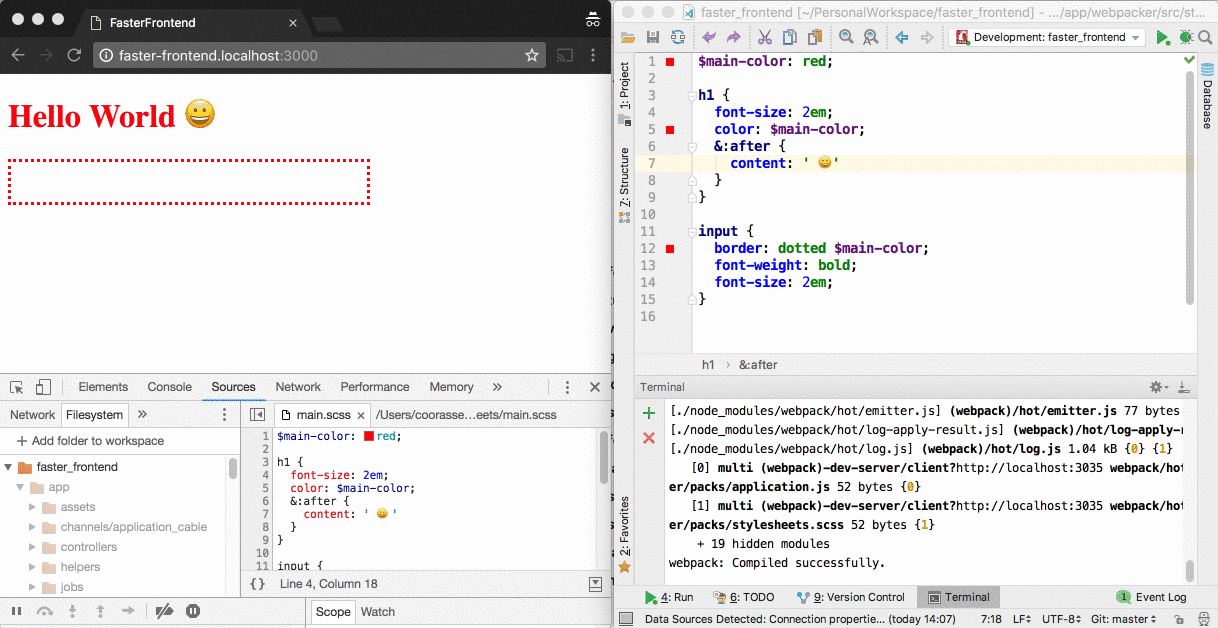The image size is (1218, 628).
Task: Bookmark the page with the star icon
Action: [532, 55]
